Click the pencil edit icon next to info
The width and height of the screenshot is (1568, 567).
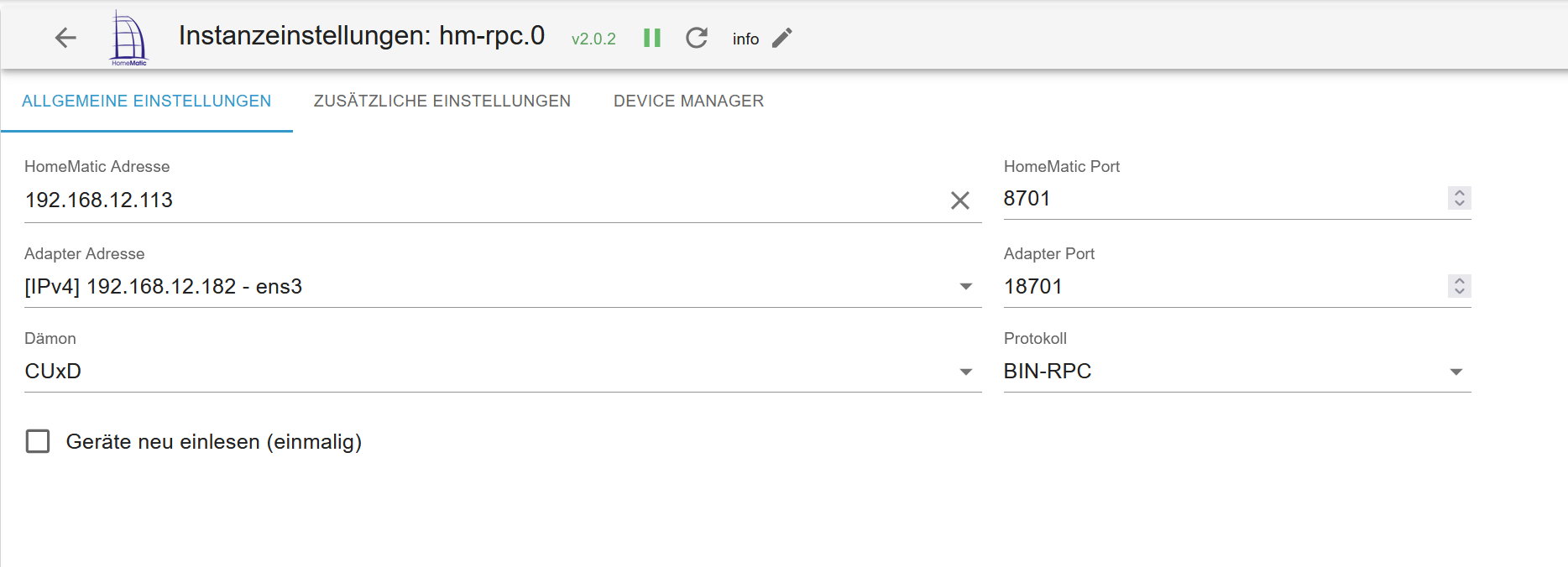point(782,38)
